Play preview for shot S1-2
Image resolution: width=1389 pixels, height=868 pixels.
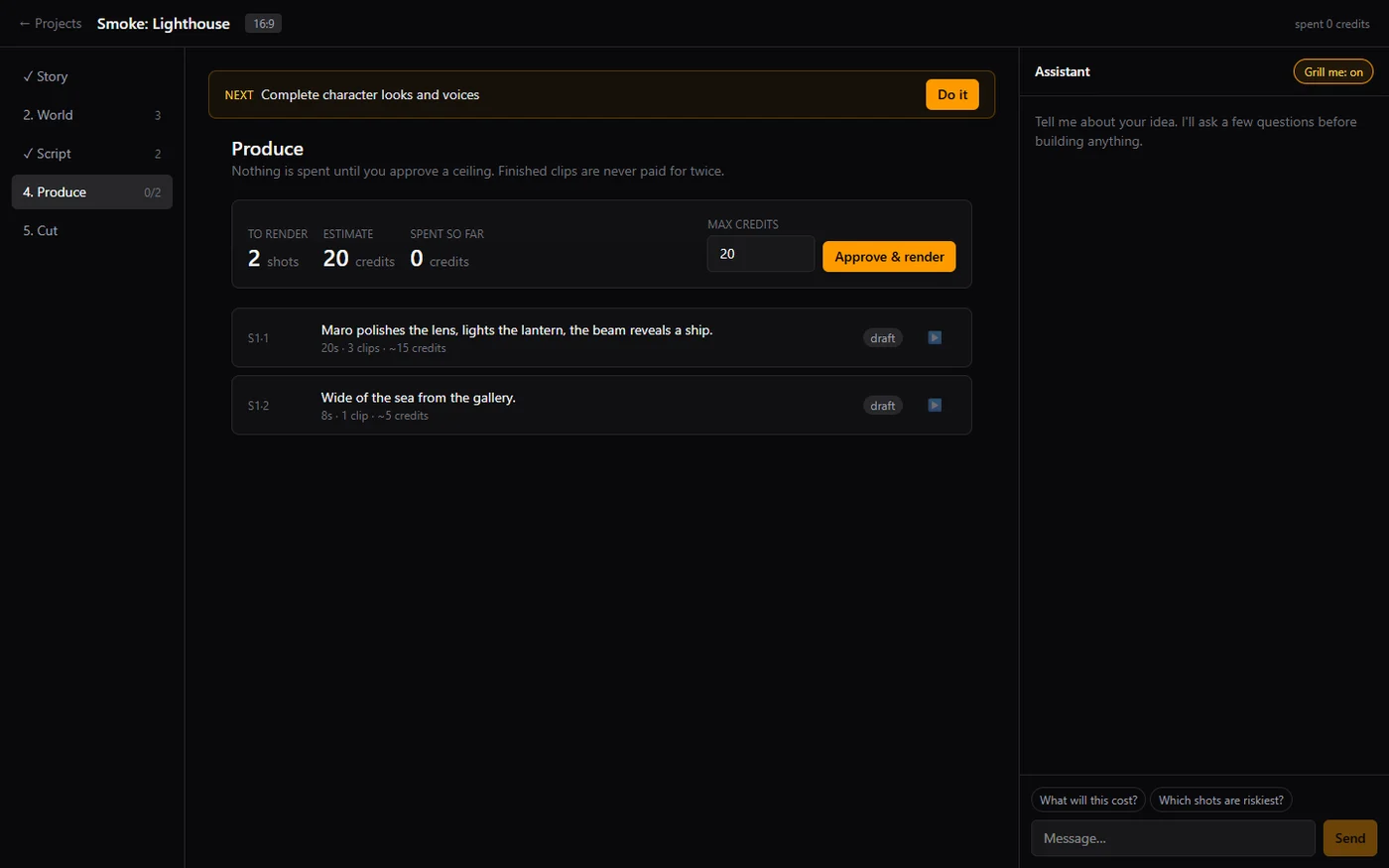coord(935,405)
